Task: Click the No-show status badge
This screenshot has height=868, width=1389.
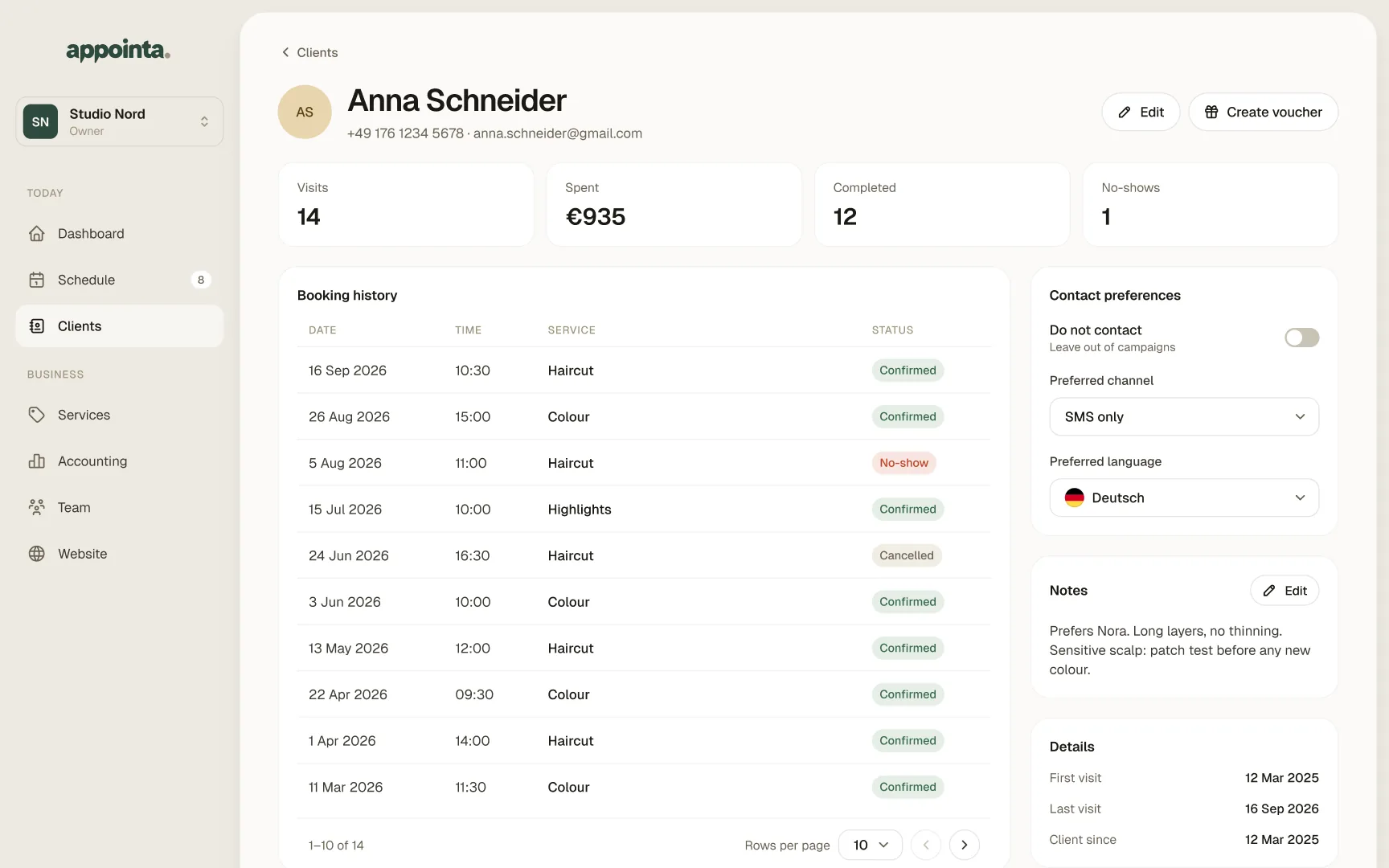Action: [x=903, y=463]
